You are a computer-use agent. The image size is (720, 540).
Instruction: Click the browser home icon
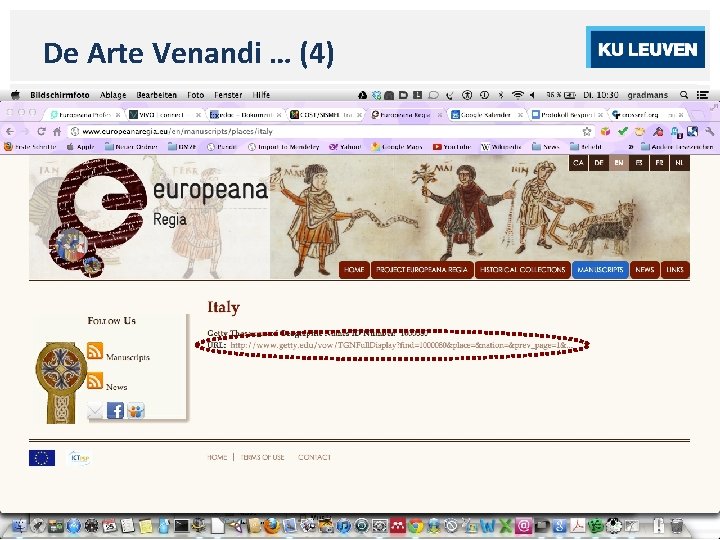[57, 132]
